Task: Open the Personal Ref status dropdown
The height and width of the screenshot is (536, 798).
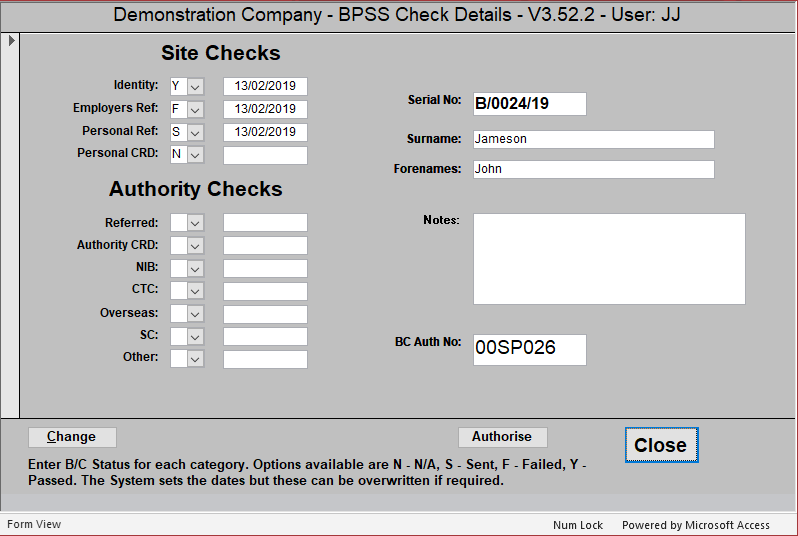Action: click(195, 132)
